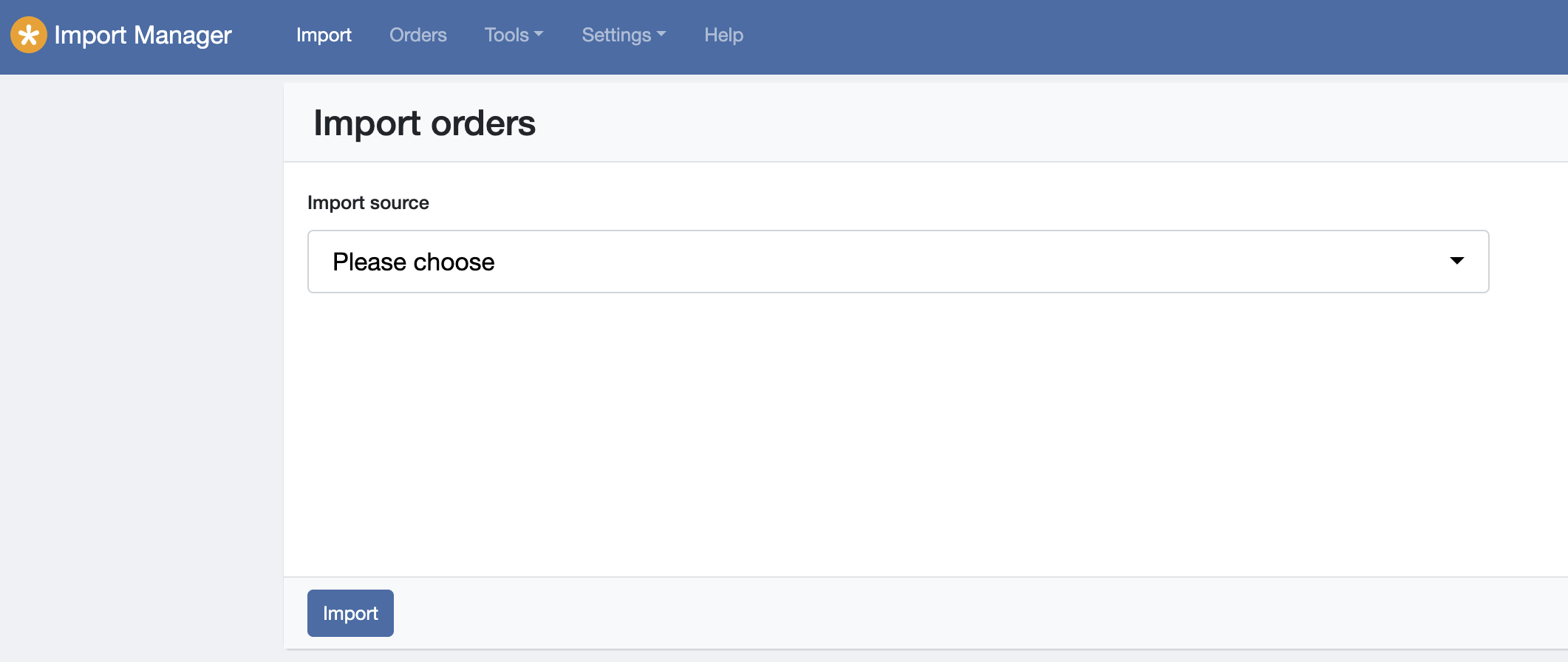This screenshot has height=662, width=1568.
Task: Go to the Orders page
Action: [417, 35]
